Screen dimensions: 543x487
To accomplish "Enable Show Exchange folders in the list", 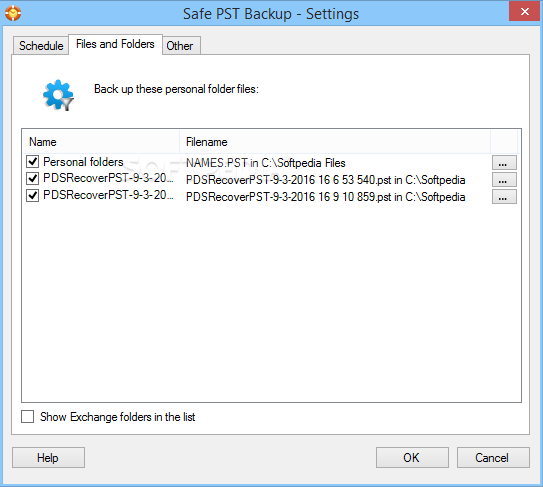I will [x=27, y=417].
